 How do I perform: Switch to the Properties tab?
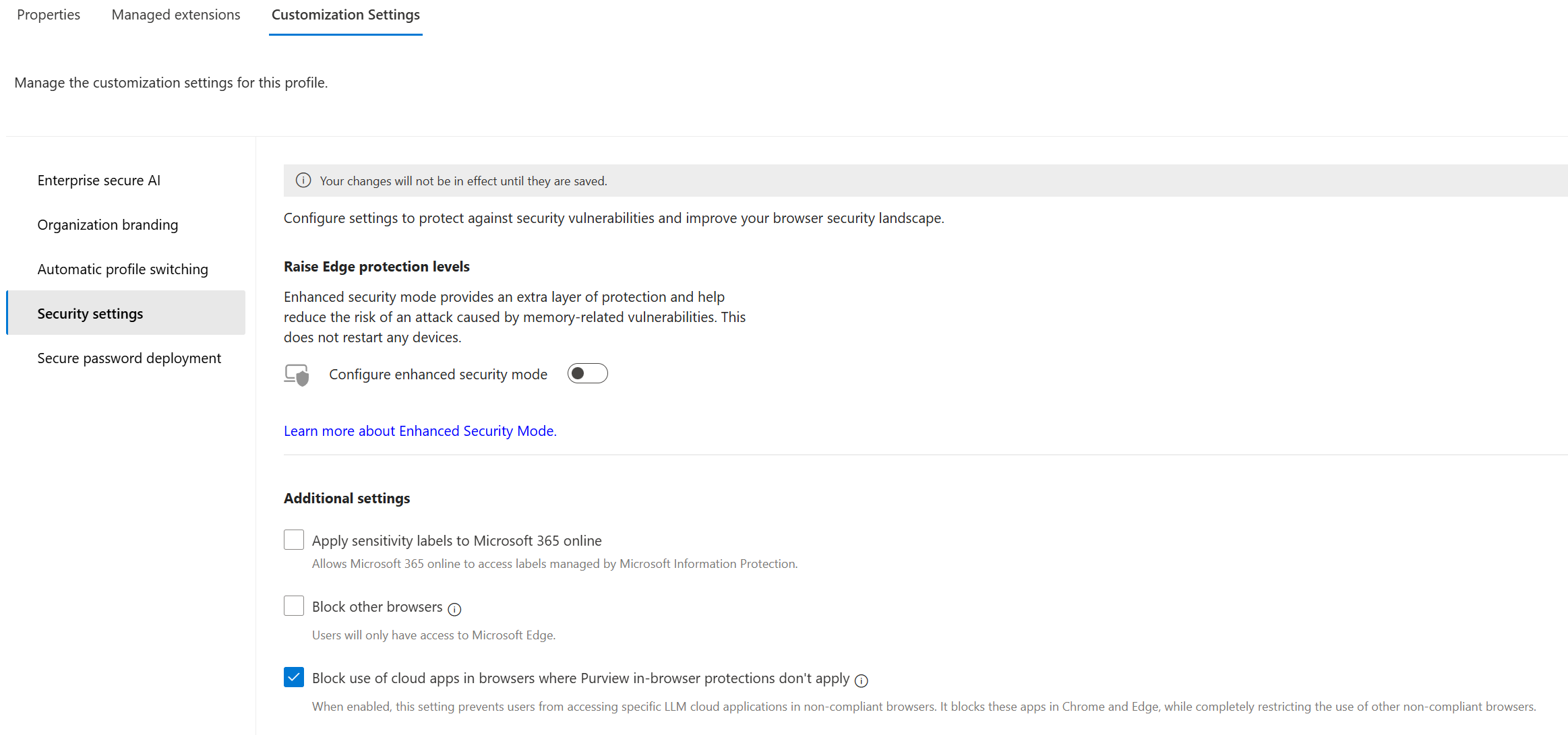(49, 15)
